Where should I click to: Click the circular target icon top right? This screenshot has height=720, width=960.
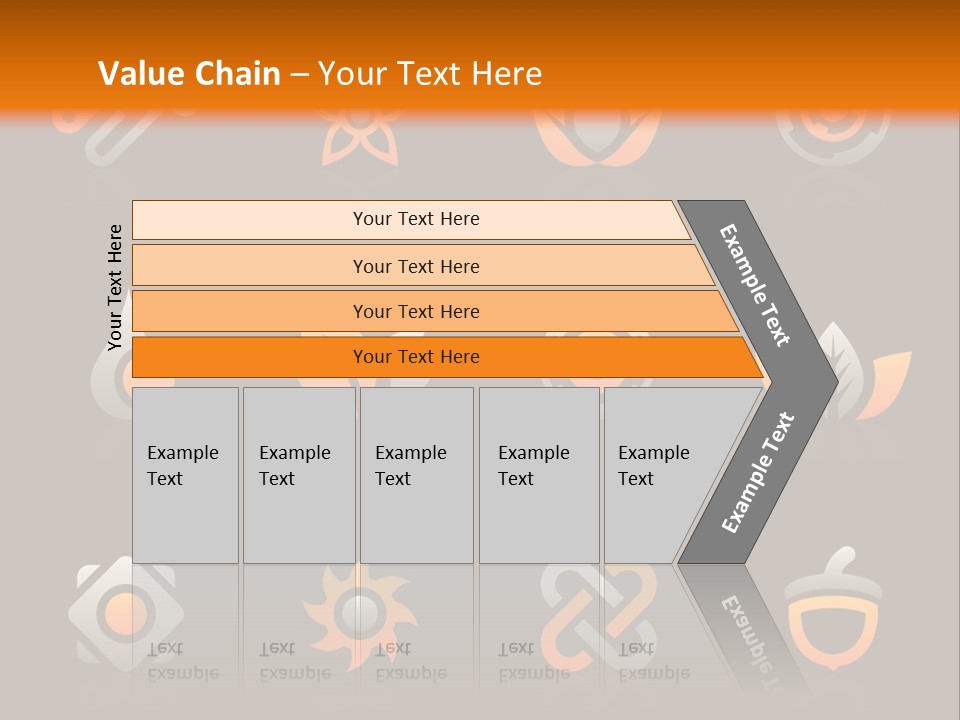[833, 137]
